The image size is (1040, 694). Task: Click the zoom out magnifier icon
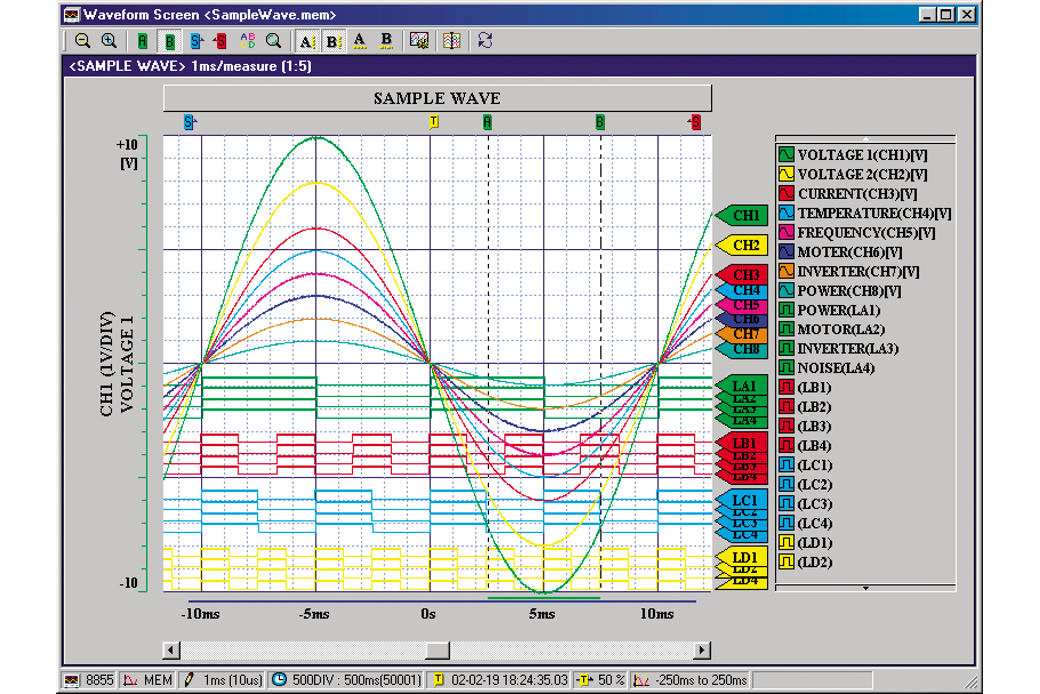click(83, 41)
